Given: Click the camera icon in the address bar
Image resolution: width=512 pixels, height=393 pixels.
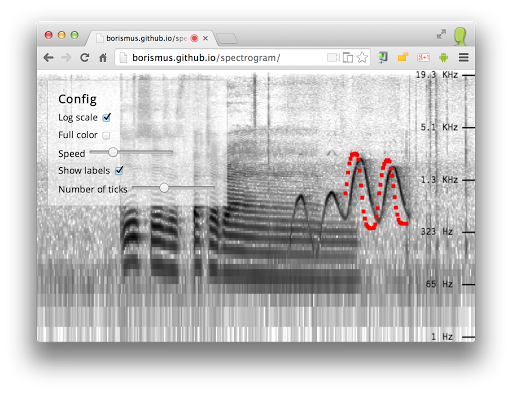Looking at the screenshot, I should click(333, 58).
